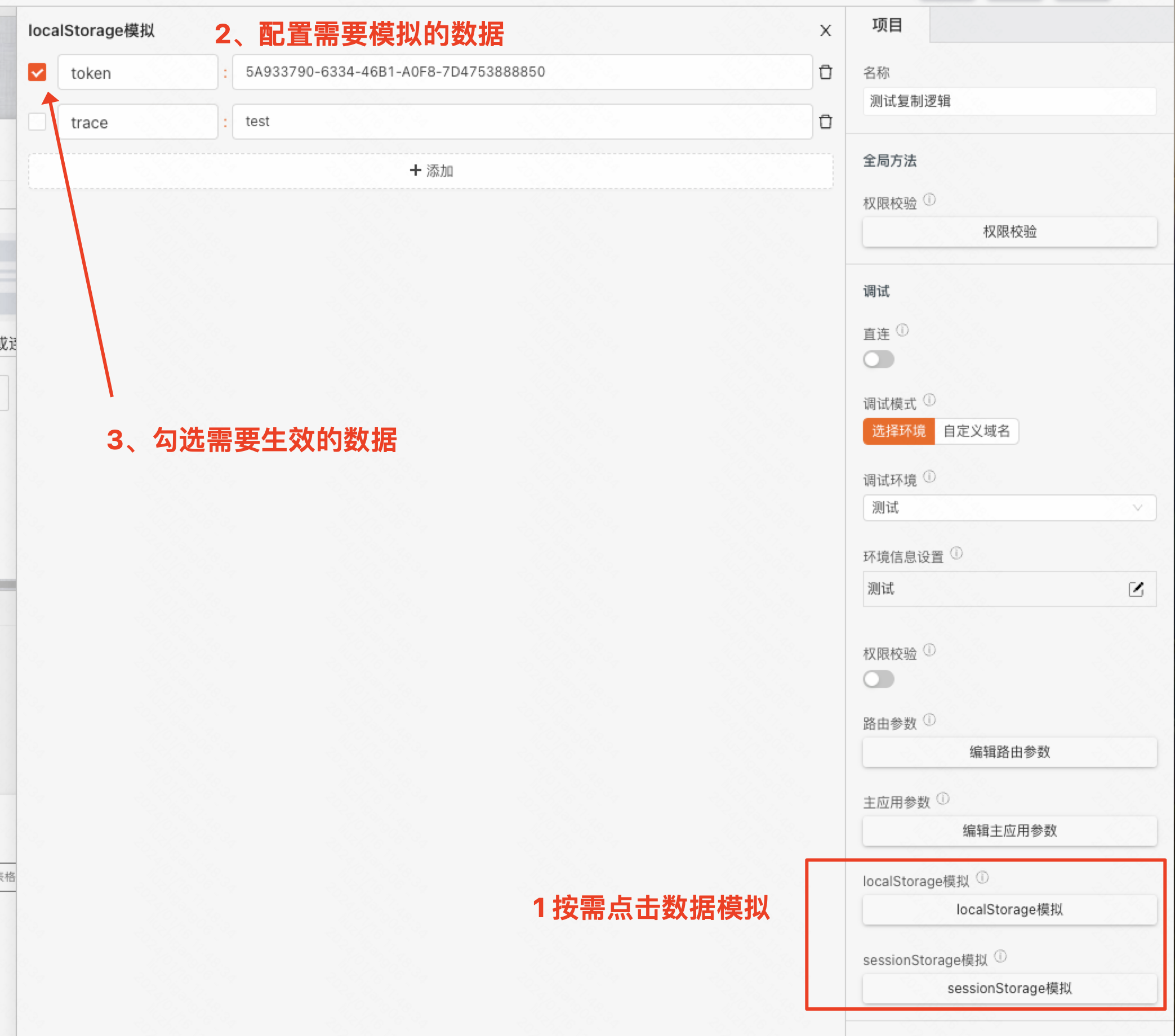Image resolution: width=1175 pixels, height=1036 pixels.
Task: Click info icon next to 调试环境
Action: tap(929, 477)
